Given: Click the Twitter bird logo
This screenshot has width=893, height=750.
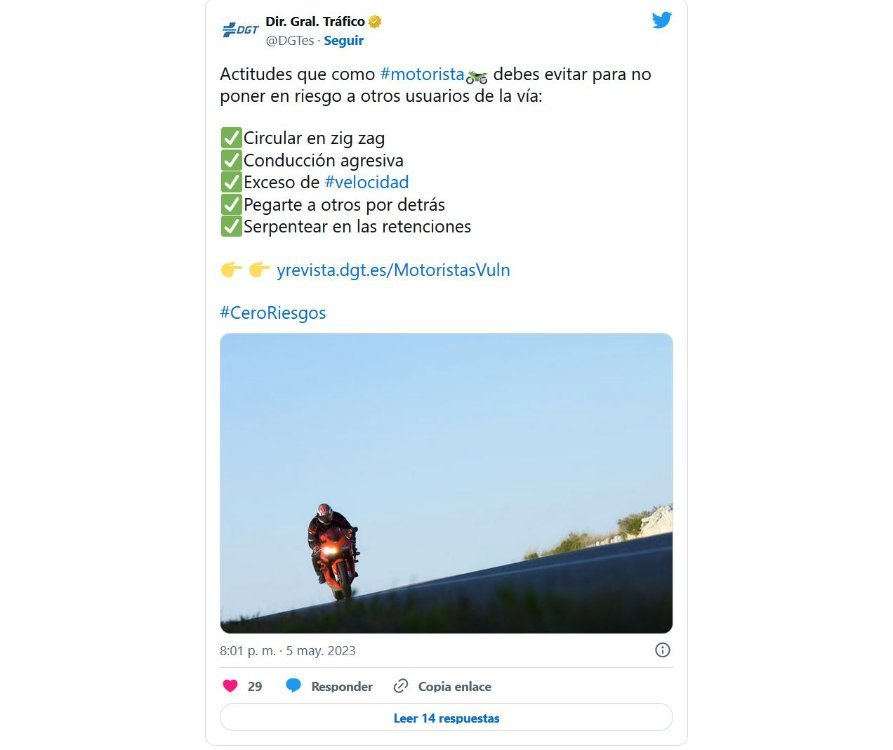Looking at the screenshot, I should (x=662, y=20).
